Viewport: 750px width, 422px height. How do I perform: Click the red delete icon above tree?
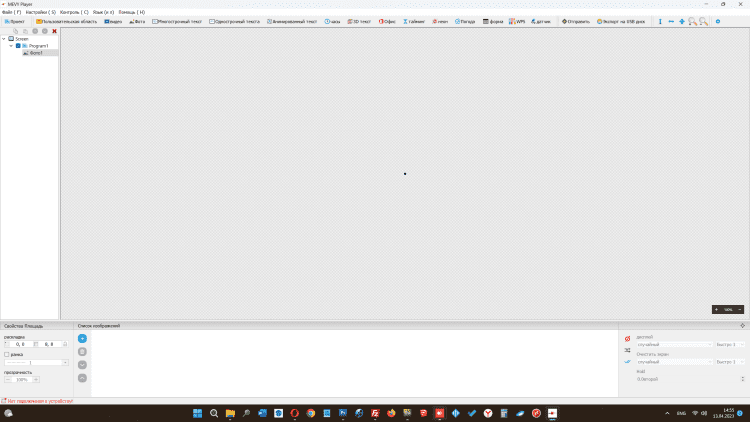point(54,31)
